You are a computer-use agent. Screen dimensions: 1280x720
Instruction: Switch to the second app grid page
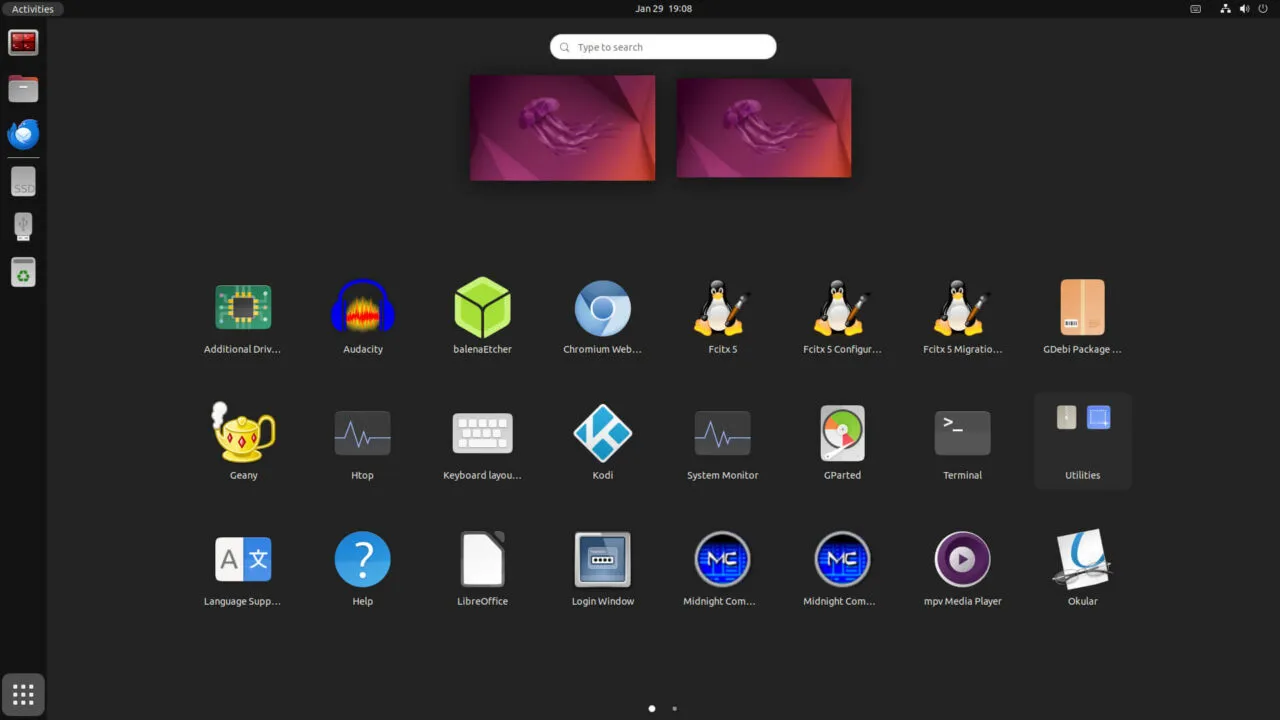tap(674, 708)
